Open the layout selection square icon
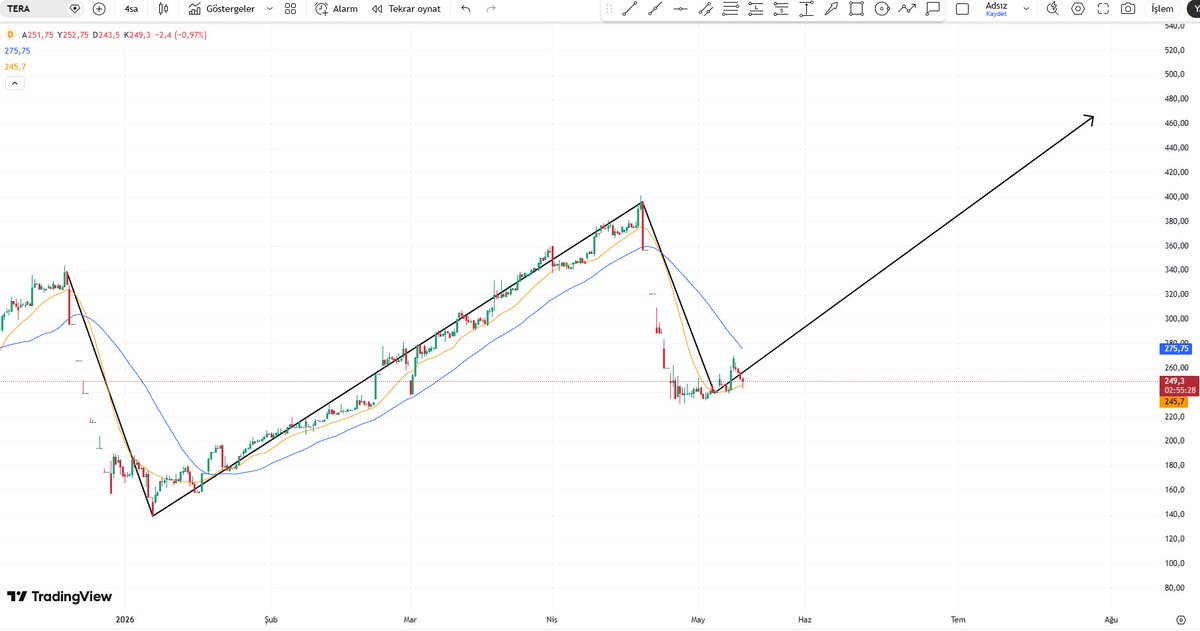The height and width of the screenshot is (631, 1200). [962, 8]
